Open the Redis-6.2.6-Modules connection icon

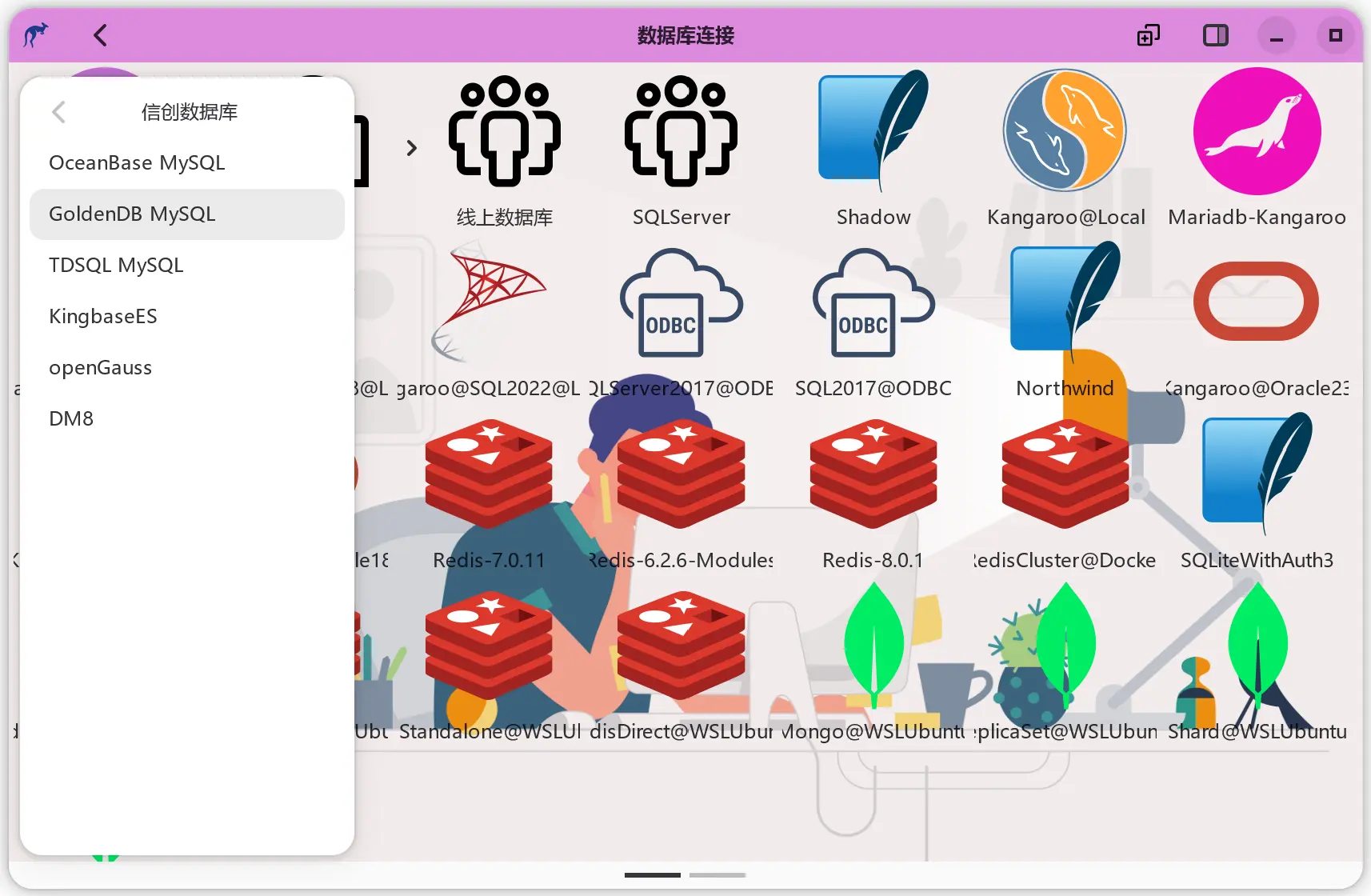[682, 474]
